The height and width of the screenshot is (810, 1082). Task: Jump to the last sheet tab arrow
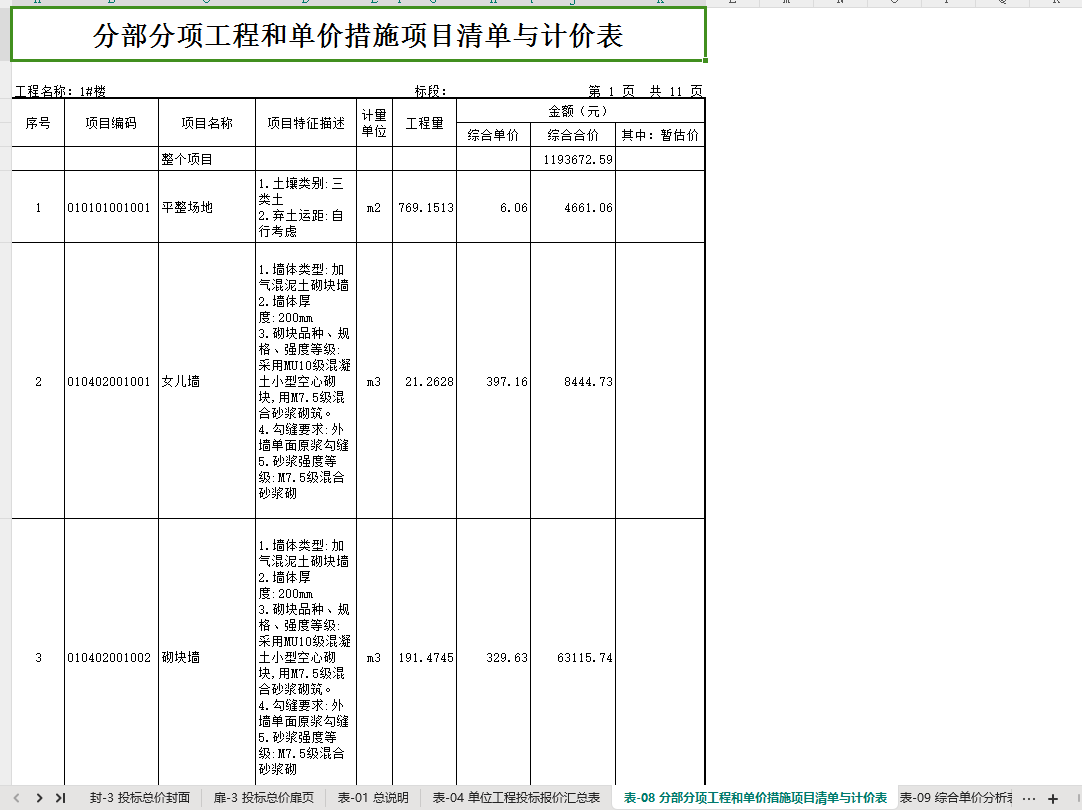tap(61, 798)
